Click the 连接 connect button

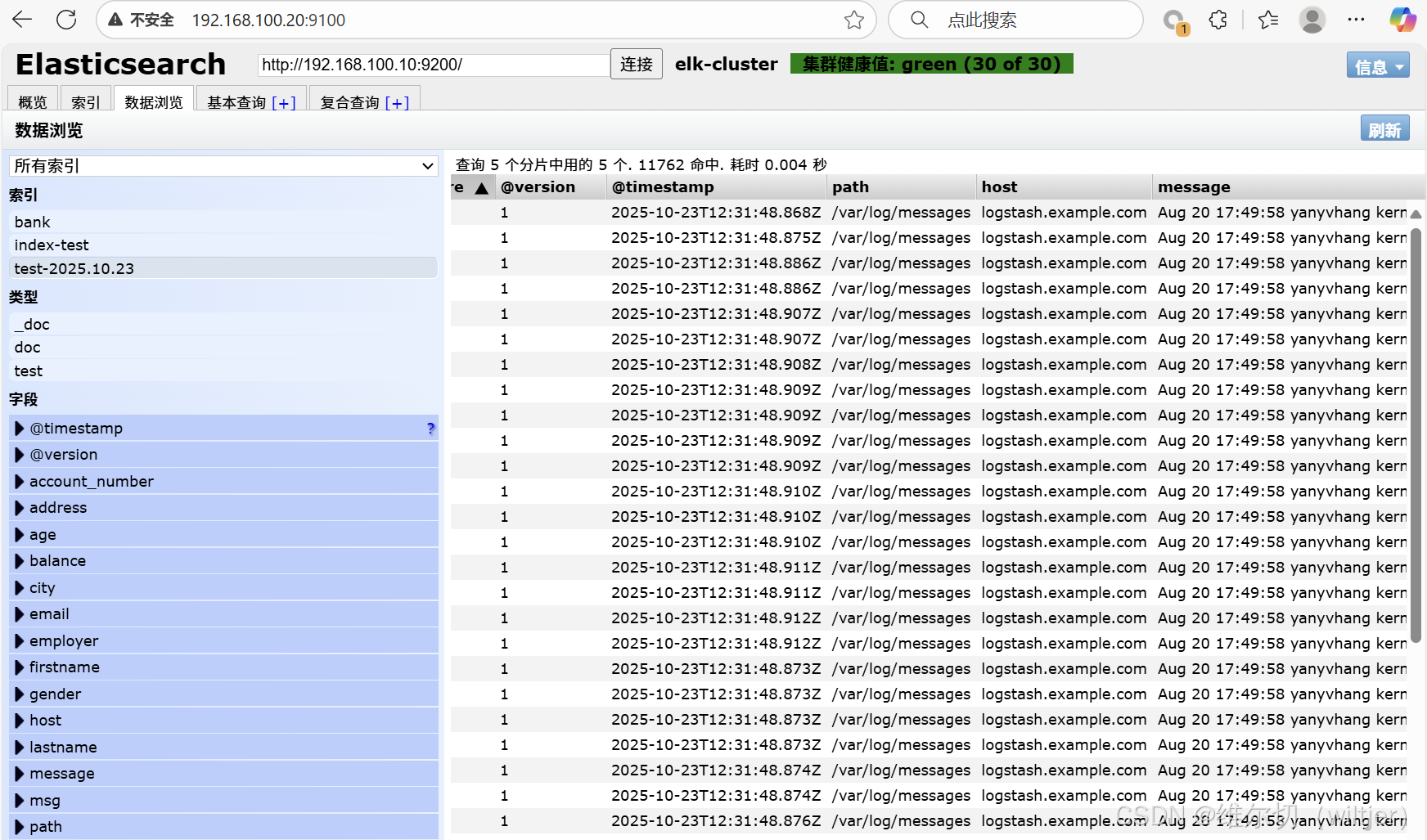636,65
